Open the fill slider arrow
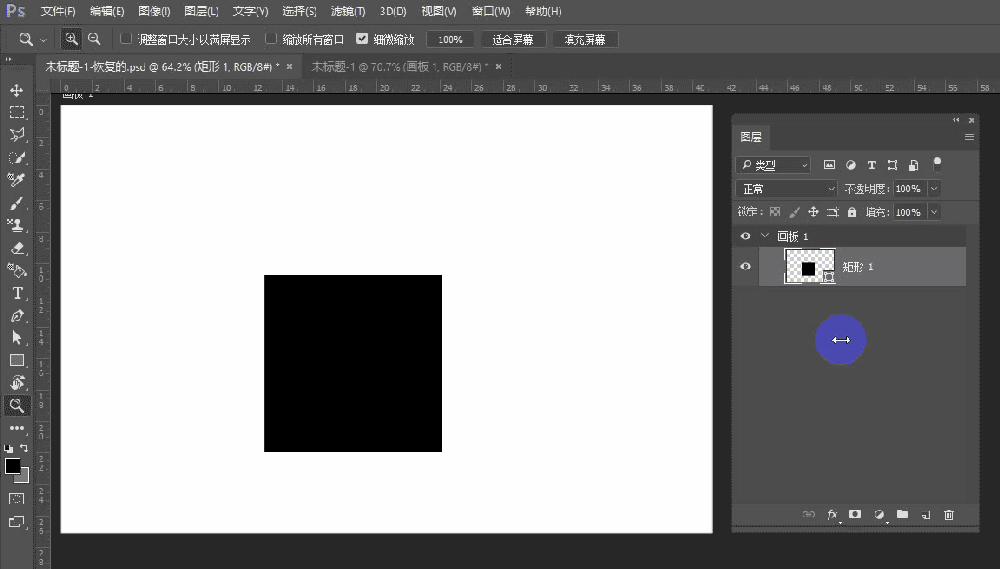The image size is (1000, 569). (x=934, y=212)
